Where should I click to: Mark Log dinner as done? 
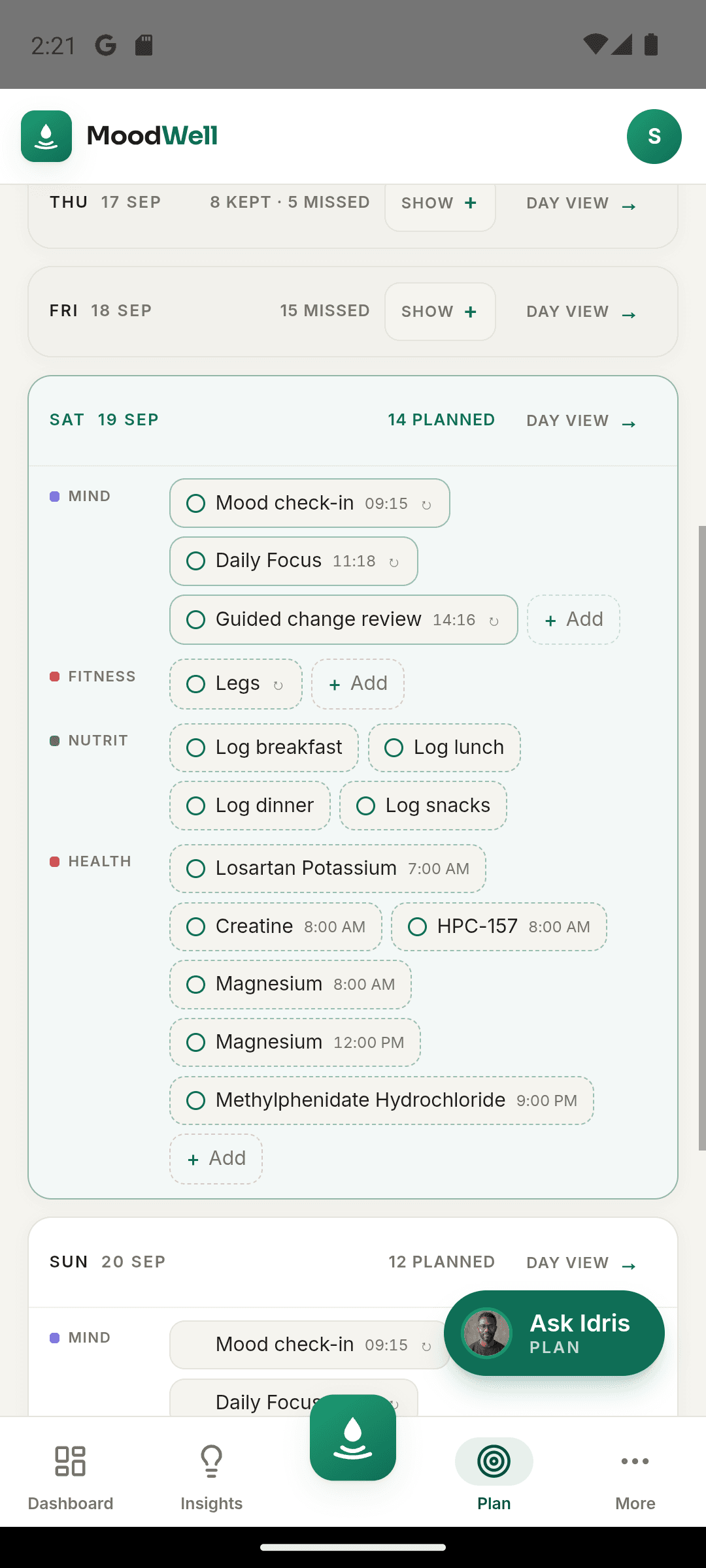[x=195, y=806]
